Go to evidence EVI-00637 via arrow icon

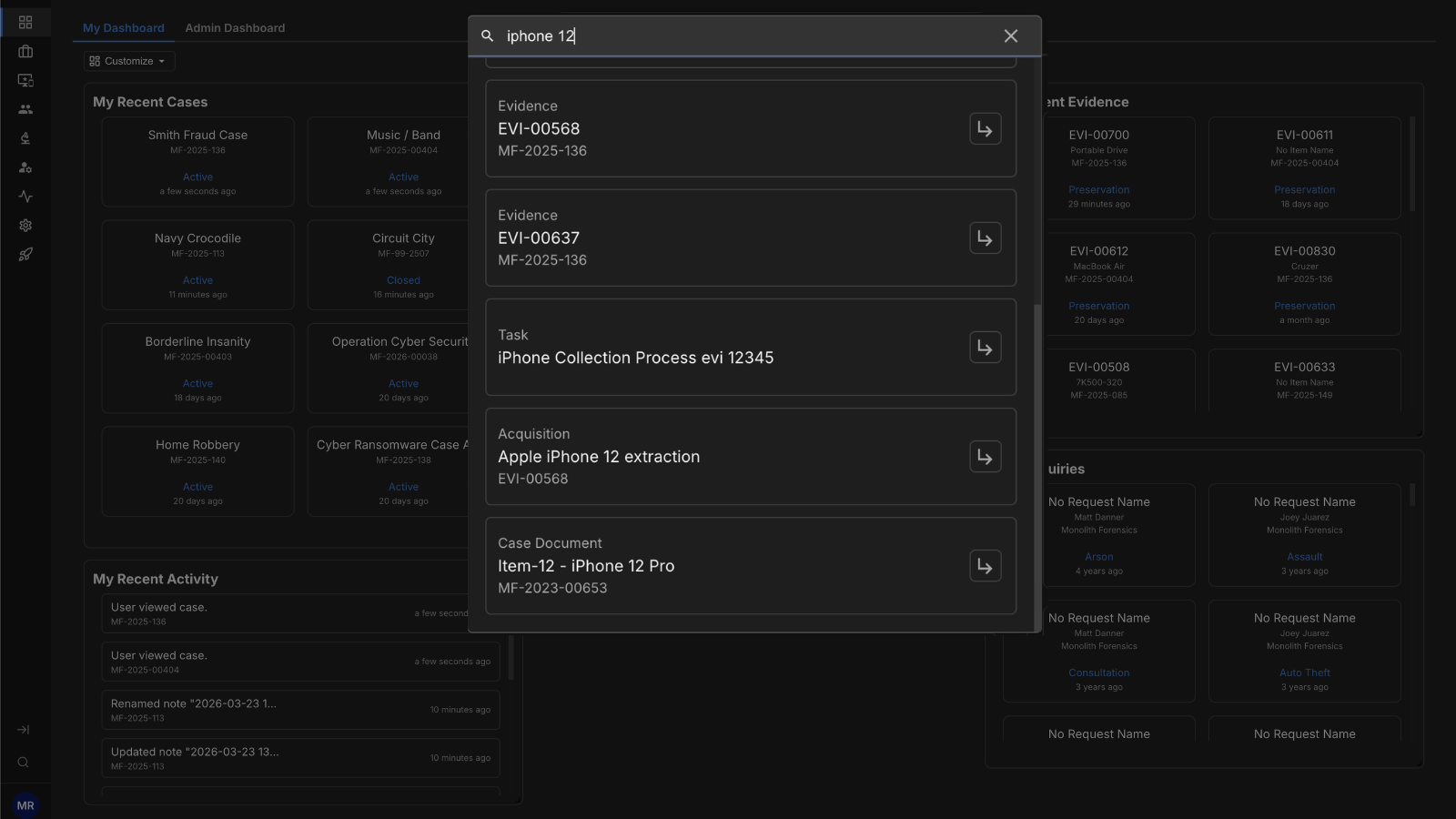tap(986, 238)
